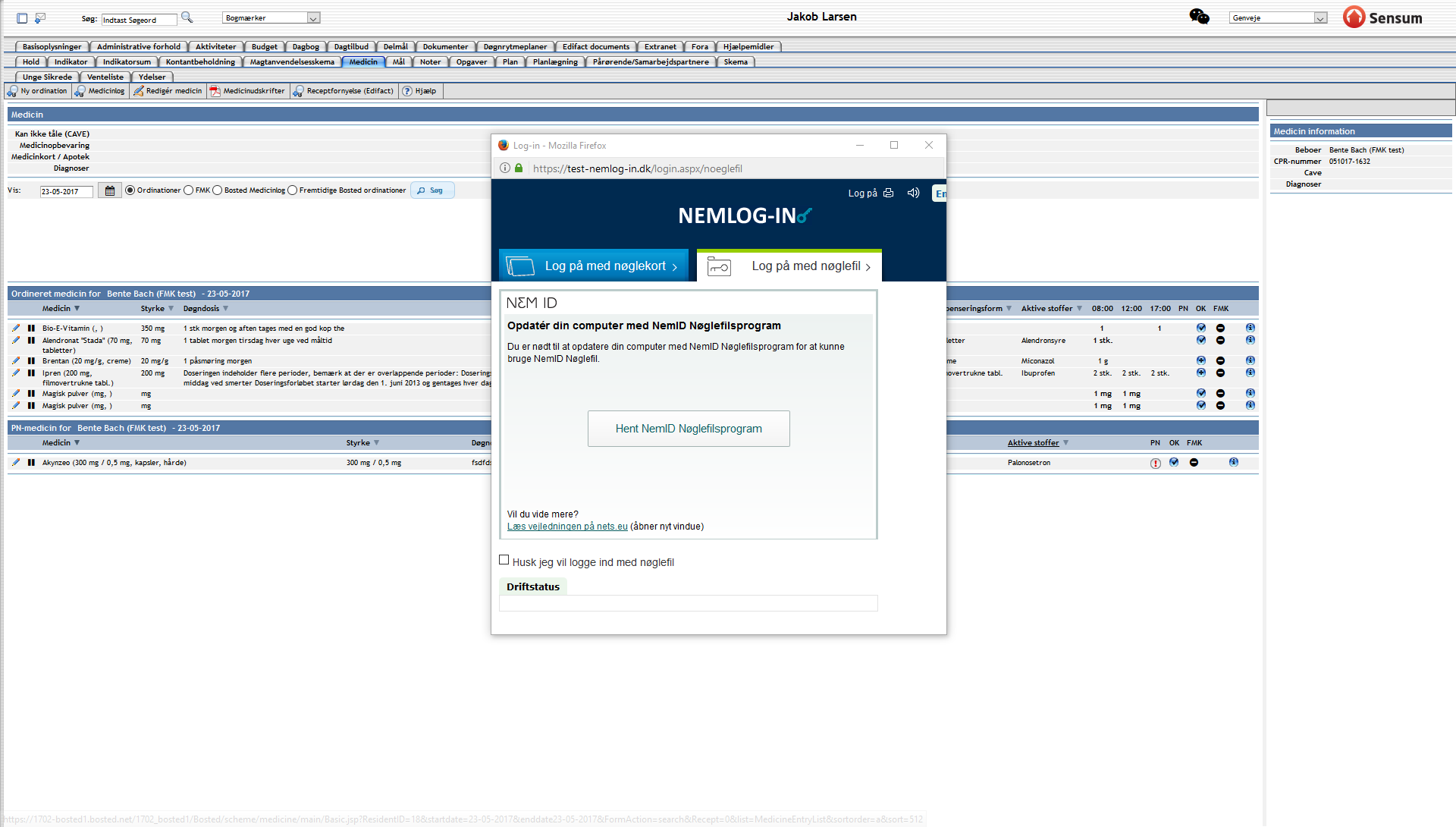
Task: Click the FMK minus icon for Akynzeo row
Action: click(x=1194, y=463)
